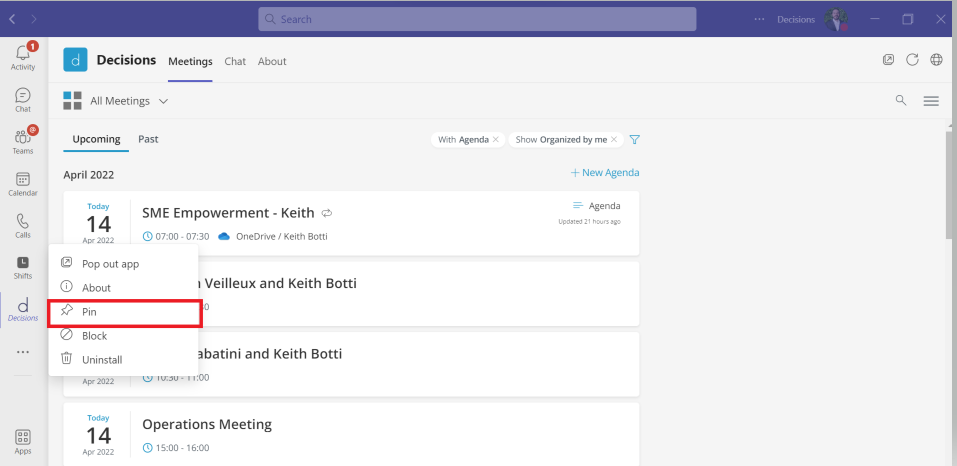Image resolution: width=957 pixels, height=466 pixels.
Task: Select Block in the context menu
Action: [123, 335]
